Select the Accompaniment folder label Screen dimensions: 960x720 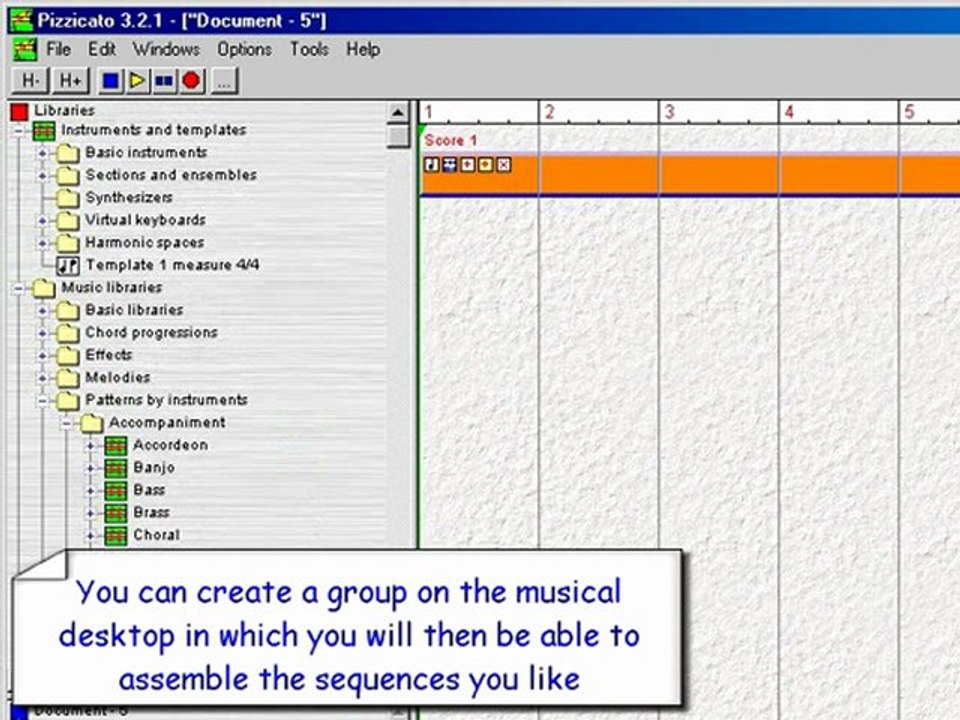(x=167, y=423)
